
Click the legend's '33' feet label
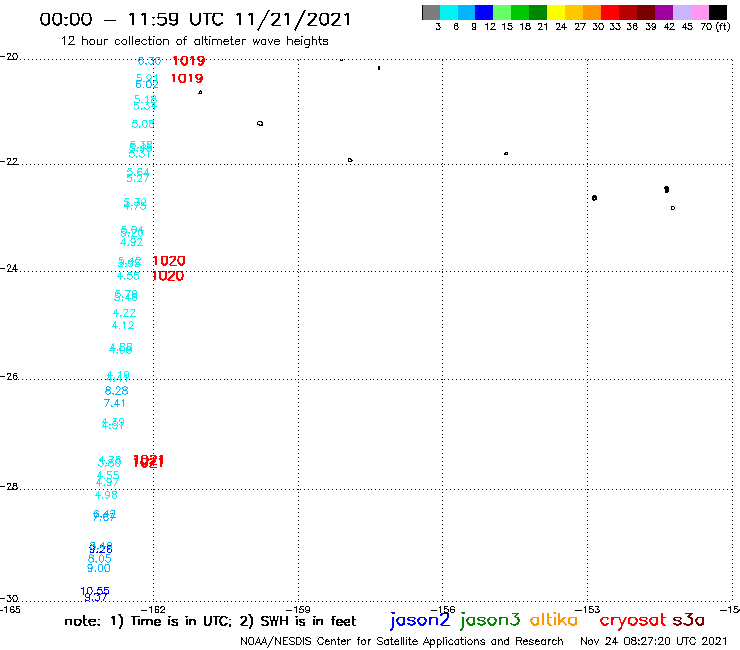(x=614, y=27)
